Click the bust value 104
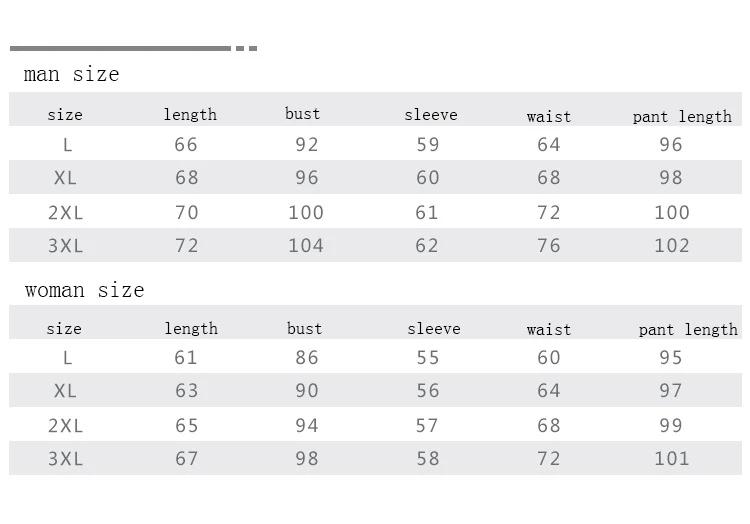Screen dimensions: 750x524 coord(306,246)
